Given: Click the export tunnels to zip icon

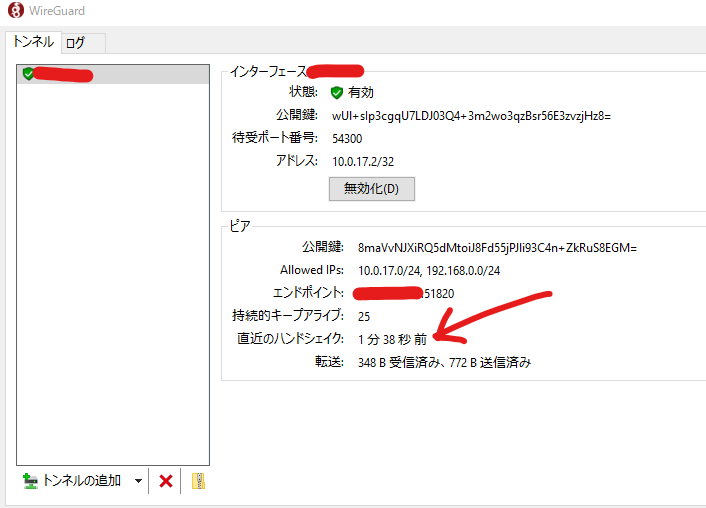Looking at the screenshot, I should pos(198,481).
